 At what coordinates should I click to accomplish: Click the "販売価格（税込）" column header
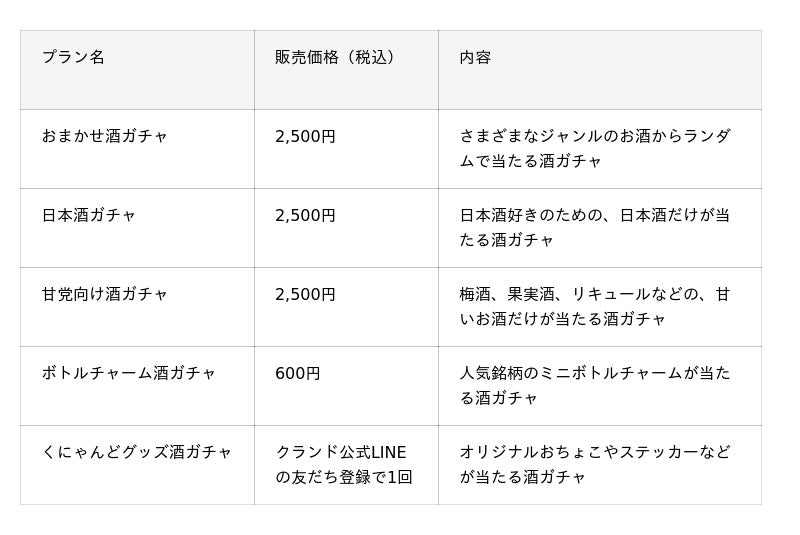pos(339,57)
